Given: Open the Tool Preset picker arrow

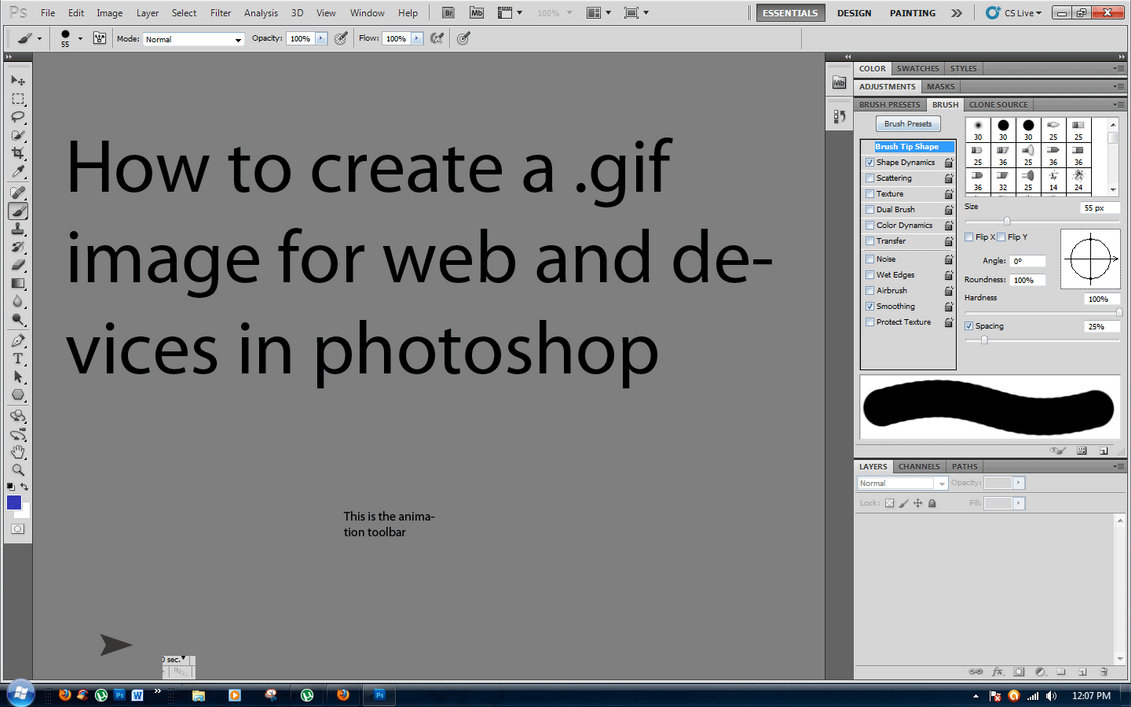Looking at the screenshot, I should tap(39, 38).
